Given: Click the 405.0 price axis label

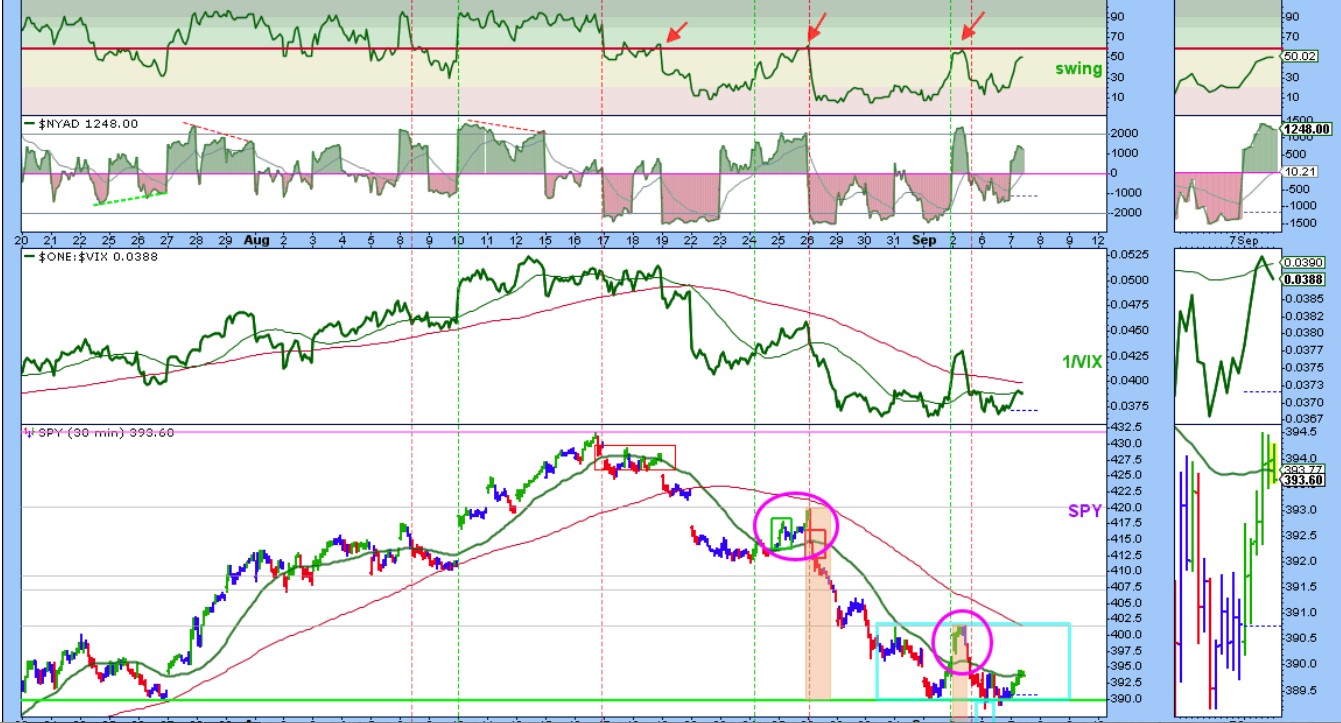Looking at the screenshot, I should click(x=1128, y=602).
